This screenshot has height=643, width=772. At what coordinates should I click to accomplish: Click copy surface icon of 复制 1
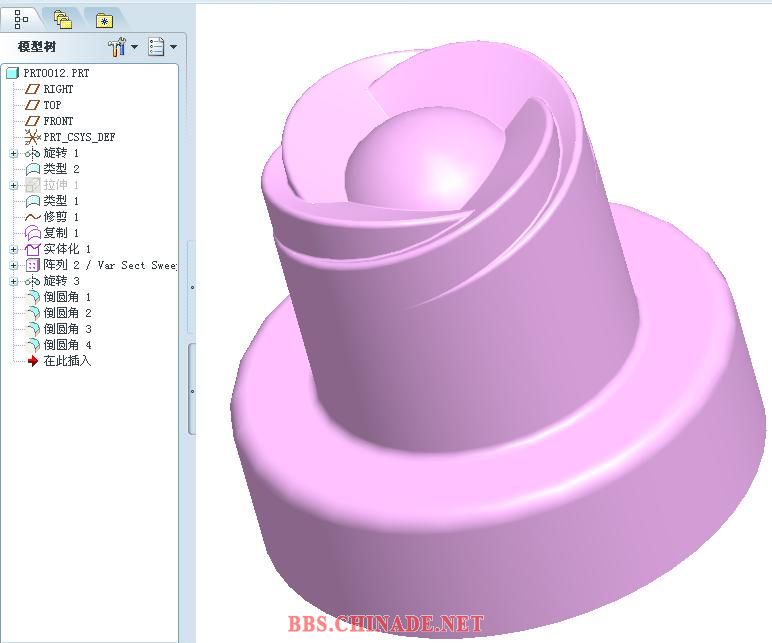pos(32,232)
